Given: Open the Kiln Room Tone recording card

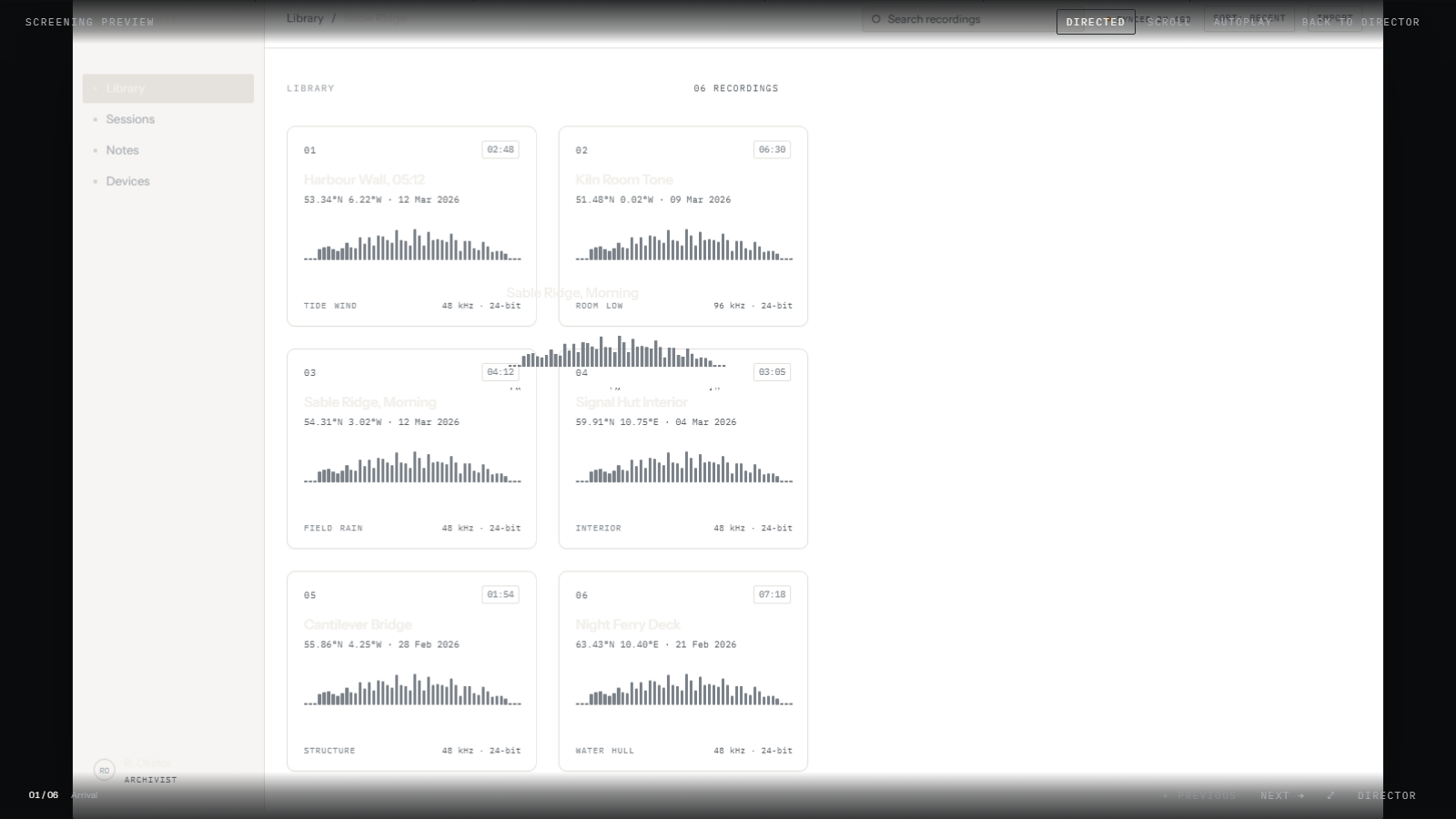Looking at the screenshot, I should (683, 226).
